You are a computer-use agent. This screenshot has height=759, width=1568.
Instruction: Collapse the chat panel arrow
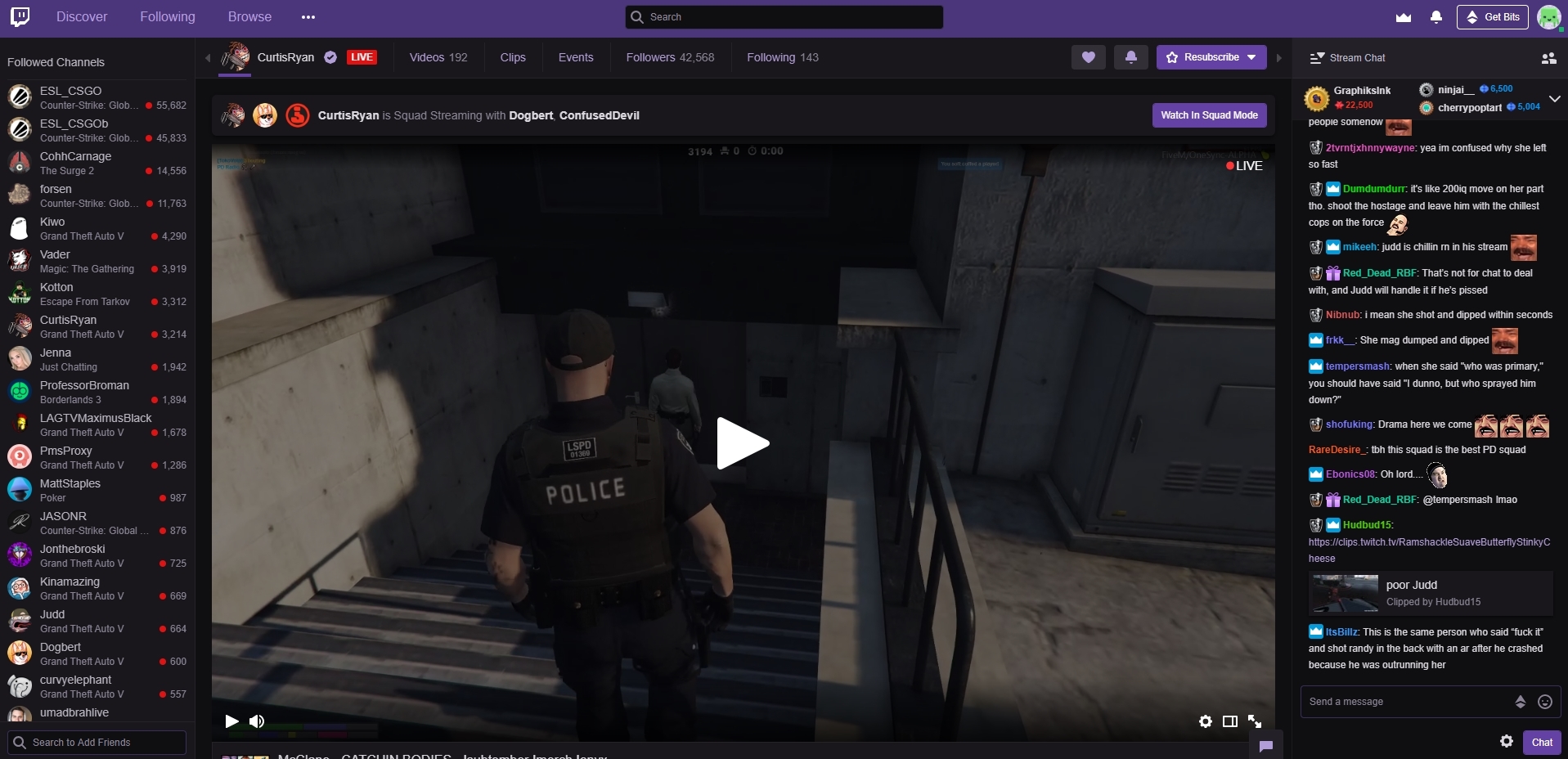pyautogui.click(x=1279, y=58)
